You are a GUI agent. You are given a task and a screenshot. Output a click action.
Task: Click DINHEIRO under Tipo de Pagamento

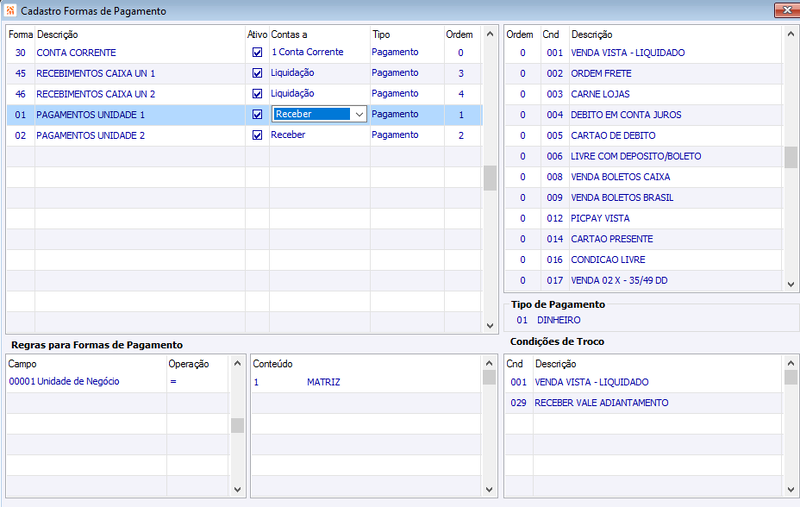(x=559, y=320)
